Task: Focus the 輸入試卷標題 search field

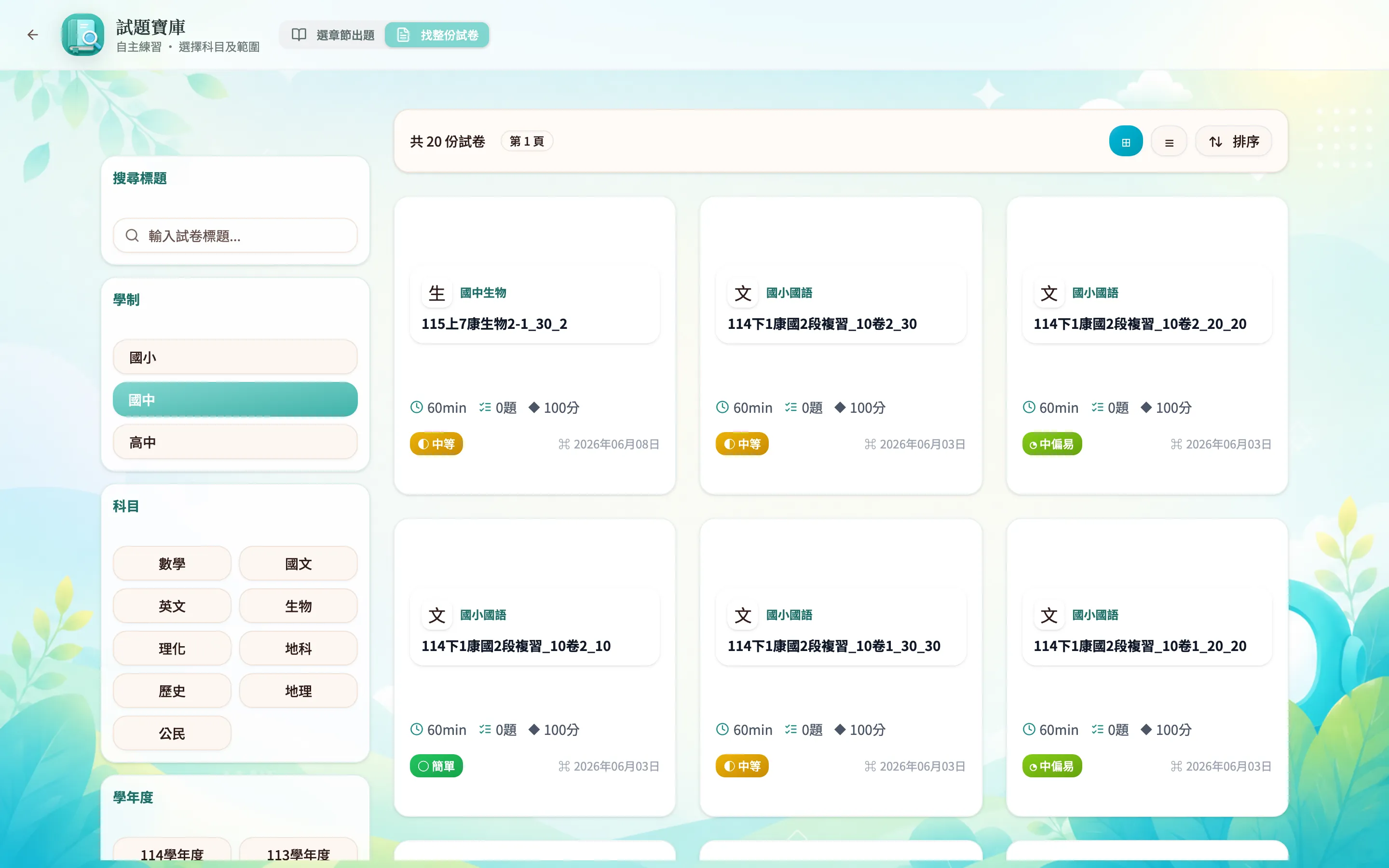Action: [x=235, y=235]
